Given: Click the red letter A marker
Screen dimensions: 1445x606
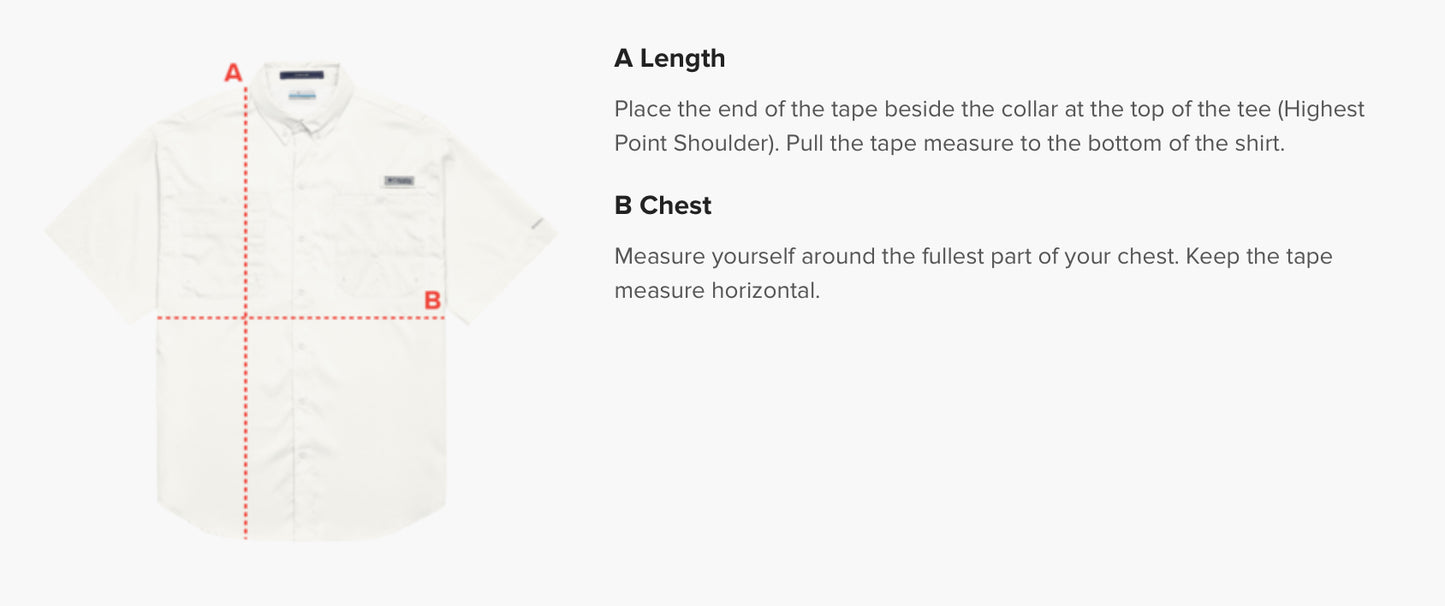Looking at the screenshot, I should [233, 73].
